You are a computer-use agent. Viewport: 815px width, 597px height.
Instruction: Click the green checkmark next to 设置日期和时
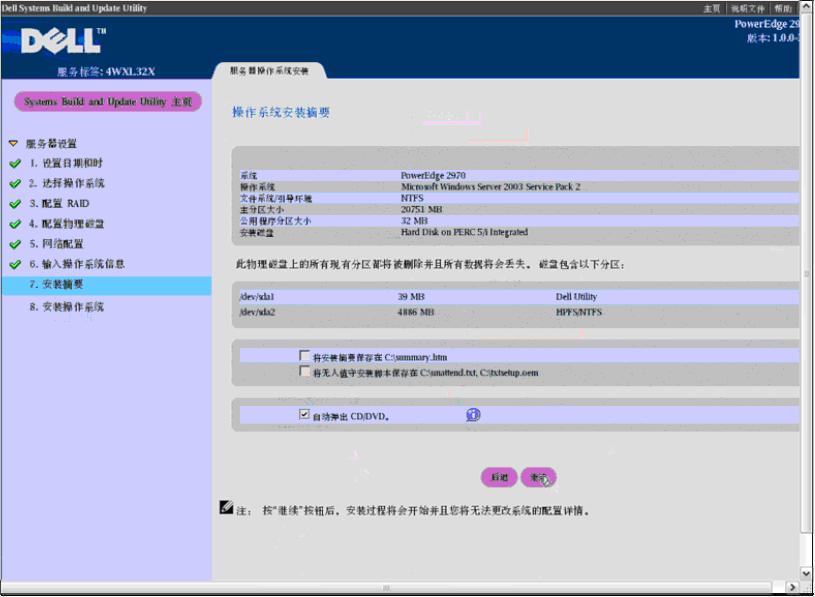coord(14,163)
